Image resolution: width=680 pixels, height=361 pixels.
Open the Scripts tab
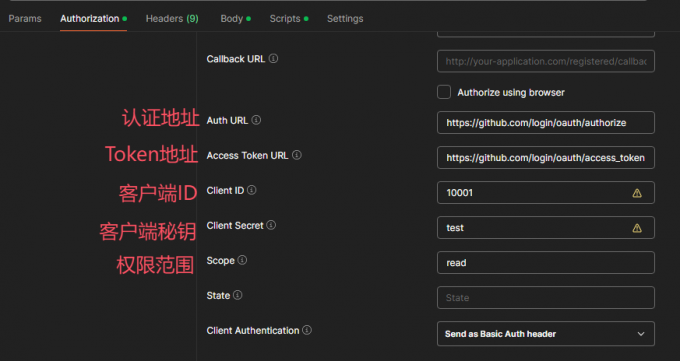pyautogui.click(x=289, y=19)
